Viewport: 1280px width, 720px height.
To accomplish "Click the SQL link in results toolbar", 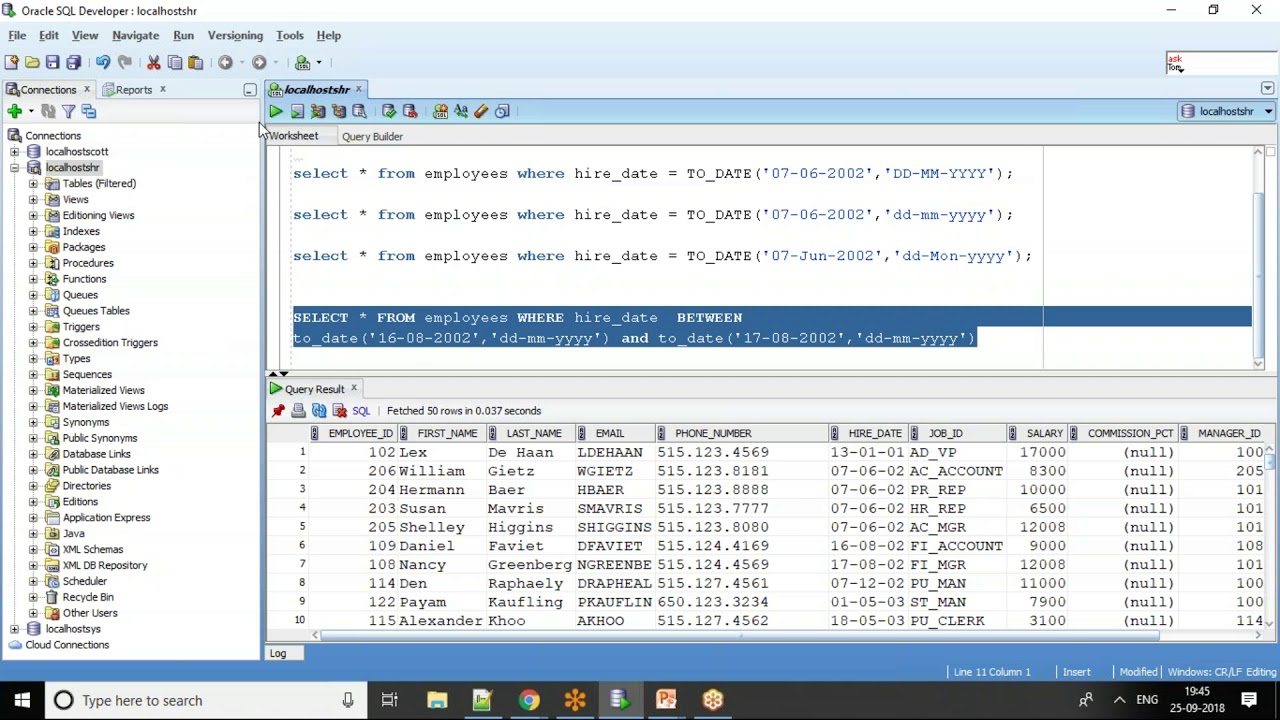I will 361,411.
